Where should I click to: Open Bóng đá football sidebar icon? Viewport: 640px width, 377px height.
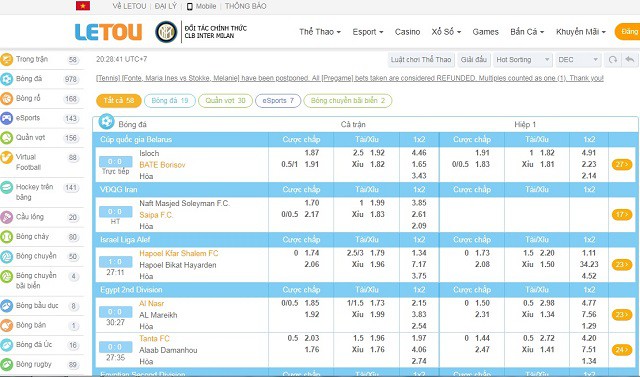coord(7,79)
